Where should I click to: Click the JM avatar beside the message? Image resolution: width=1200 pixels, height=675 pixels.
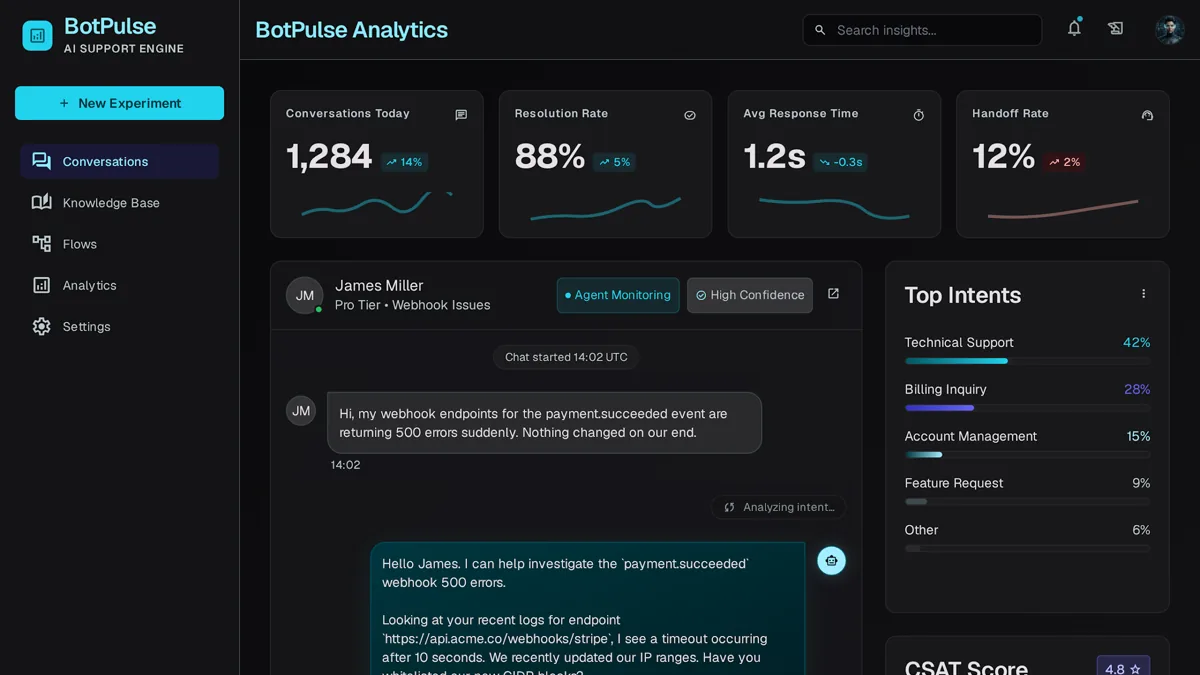click(x=301, y=410)
